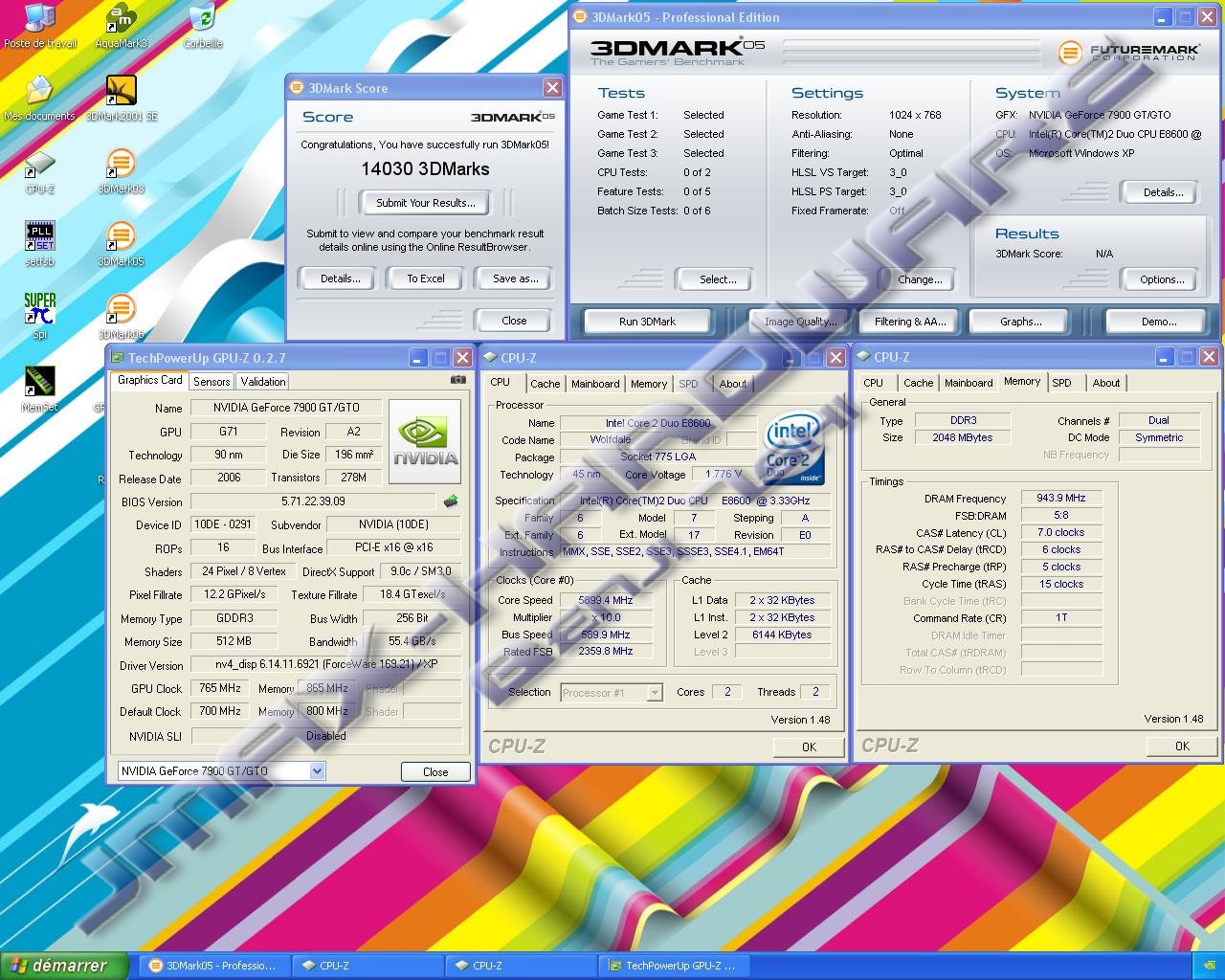The width and height of the screenshot is (1225, 980).
Task: Open Mainboard tab in left CPU-Z window
Action: tap(595, 384)
